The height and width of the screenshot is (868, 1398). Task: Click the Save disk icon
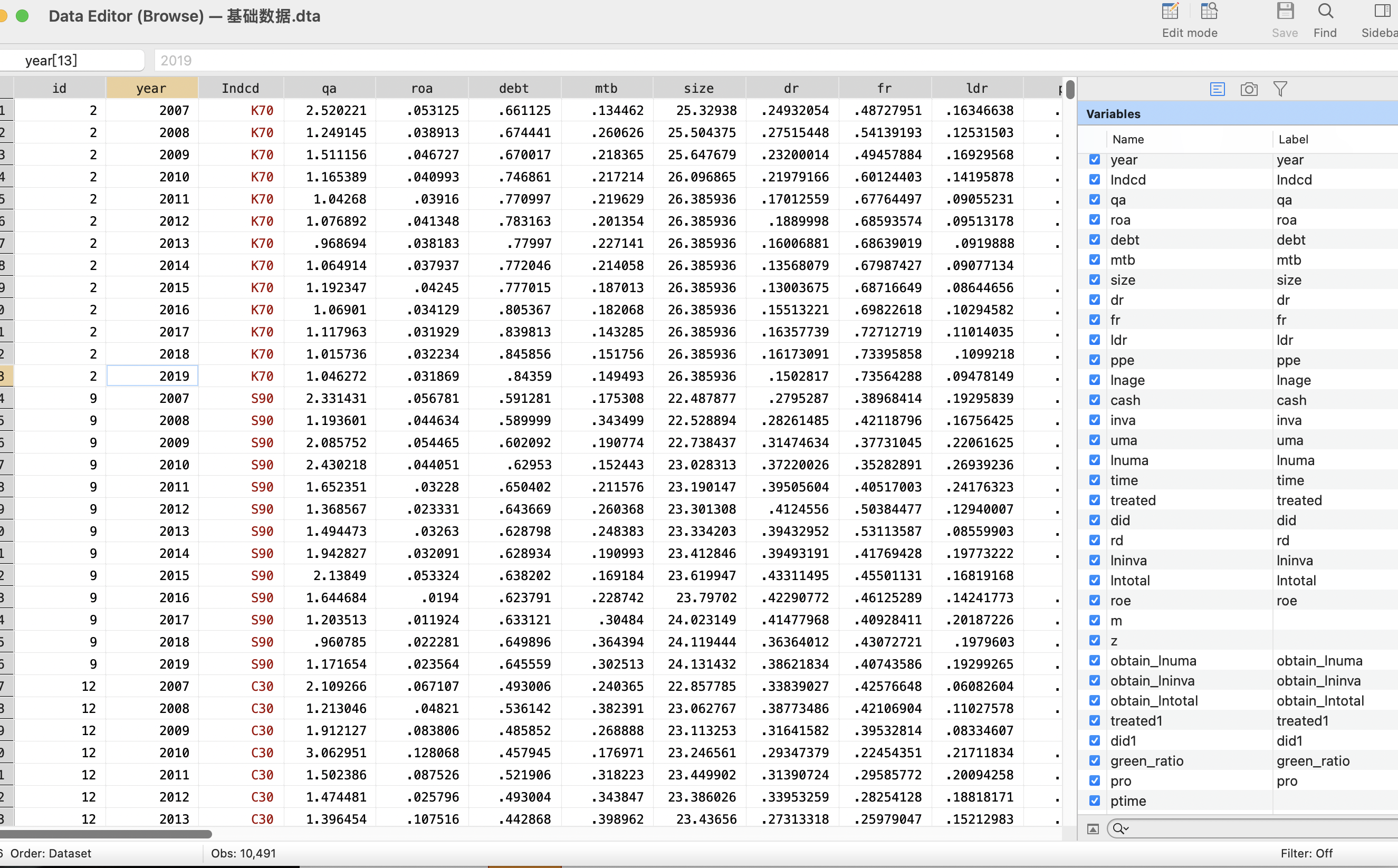(1285, 12)
